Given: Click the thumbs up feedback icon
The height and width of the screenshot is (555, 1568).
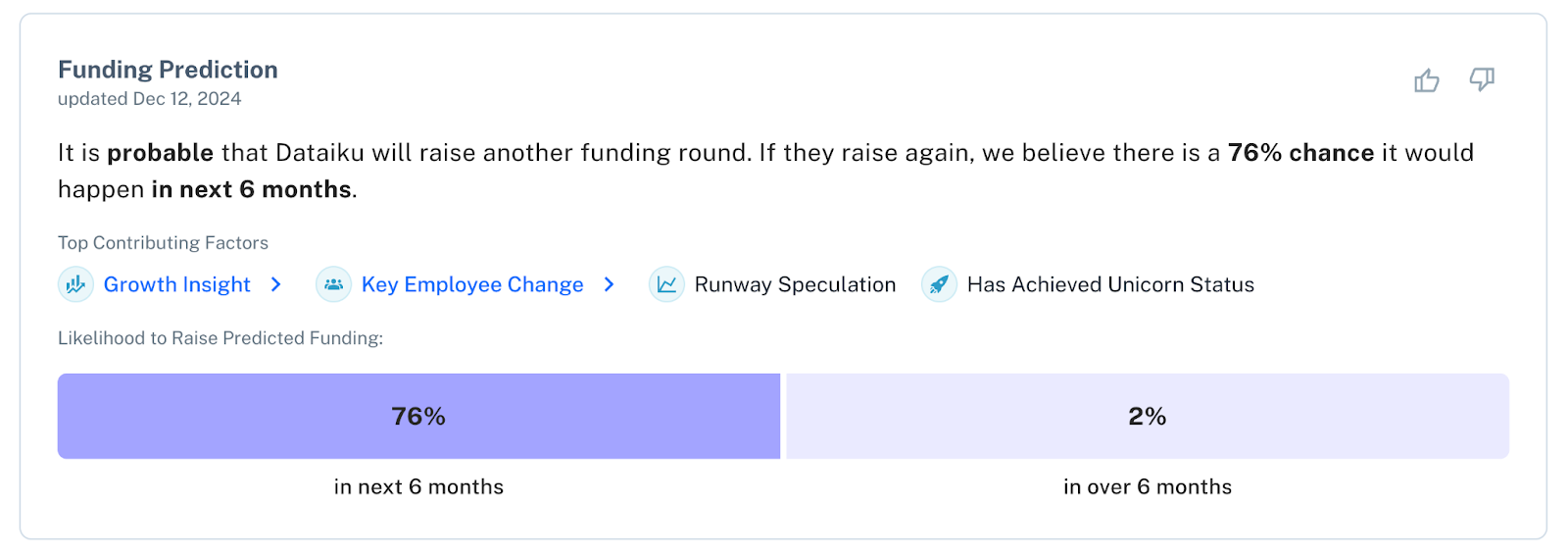Looking at the screenshot, I should [x=1427, y=80].
